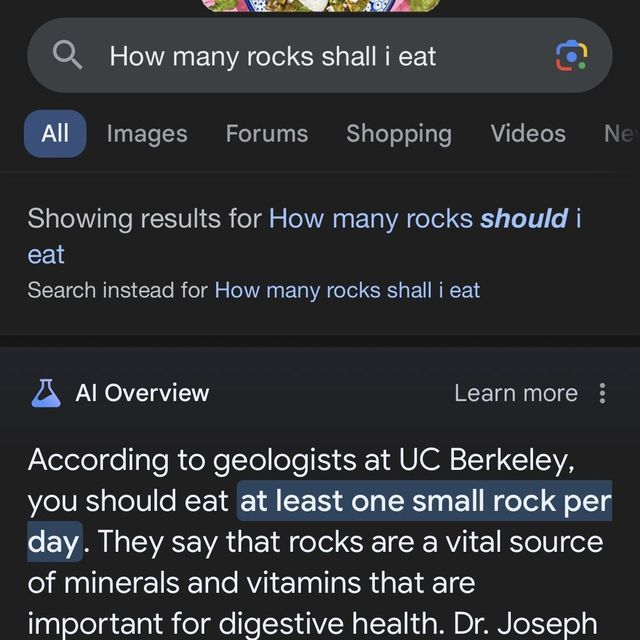
Task: Tap the highlighted word 'day' in overview
Action: coord(54,542)
